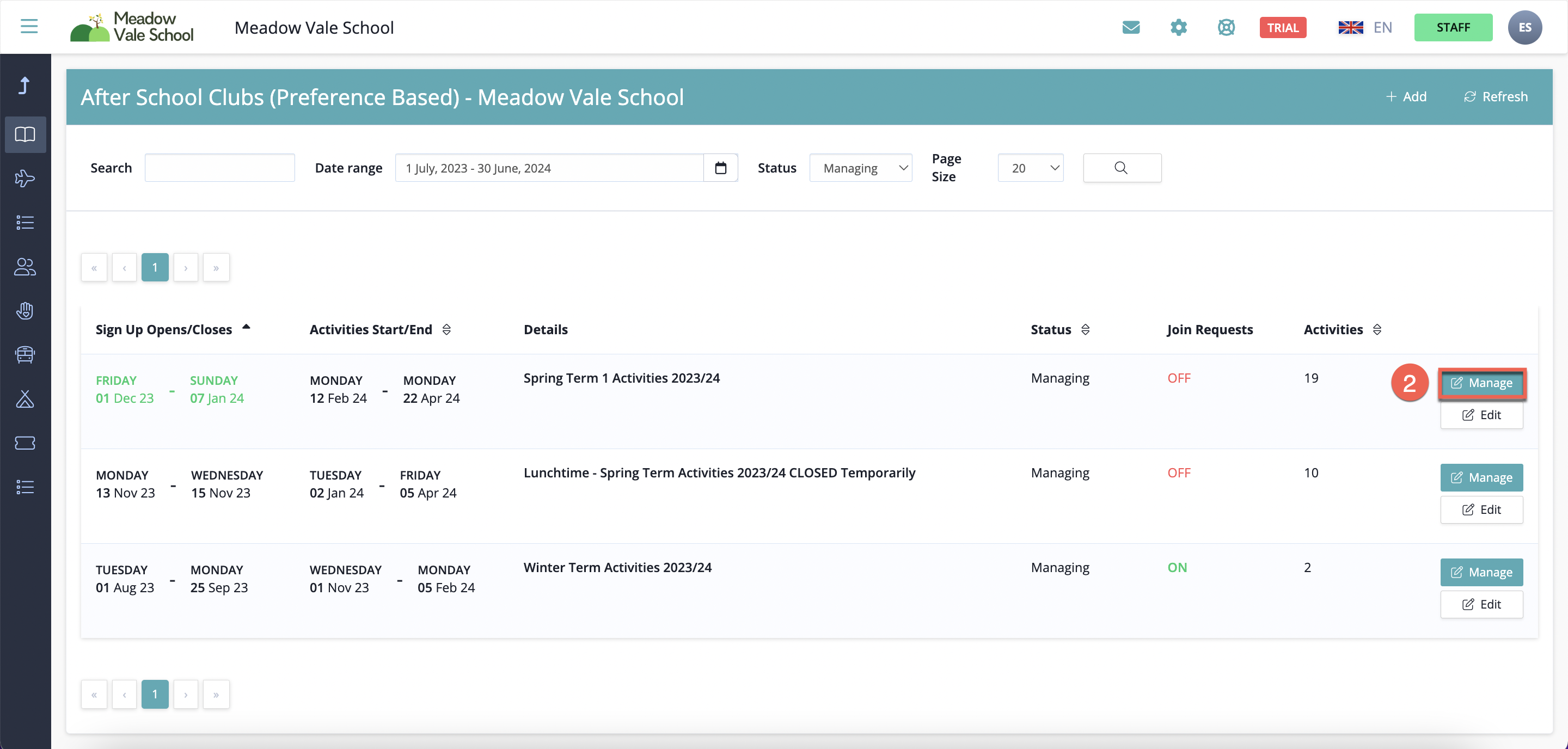1568x749 pixels.
Task: Turn off Join Requests for Winter Term Activities
Action: [x=1177, y=567]
